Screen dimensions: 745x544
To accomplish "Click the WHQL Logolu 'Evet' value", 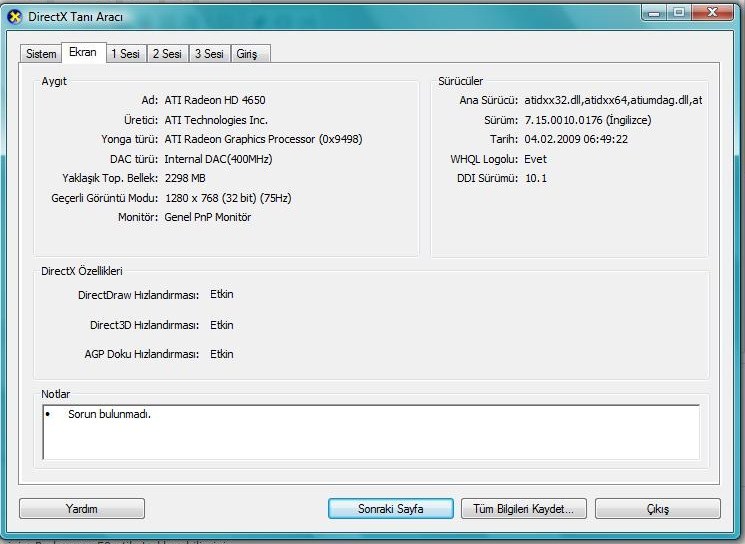I will (x=535, y=159).
